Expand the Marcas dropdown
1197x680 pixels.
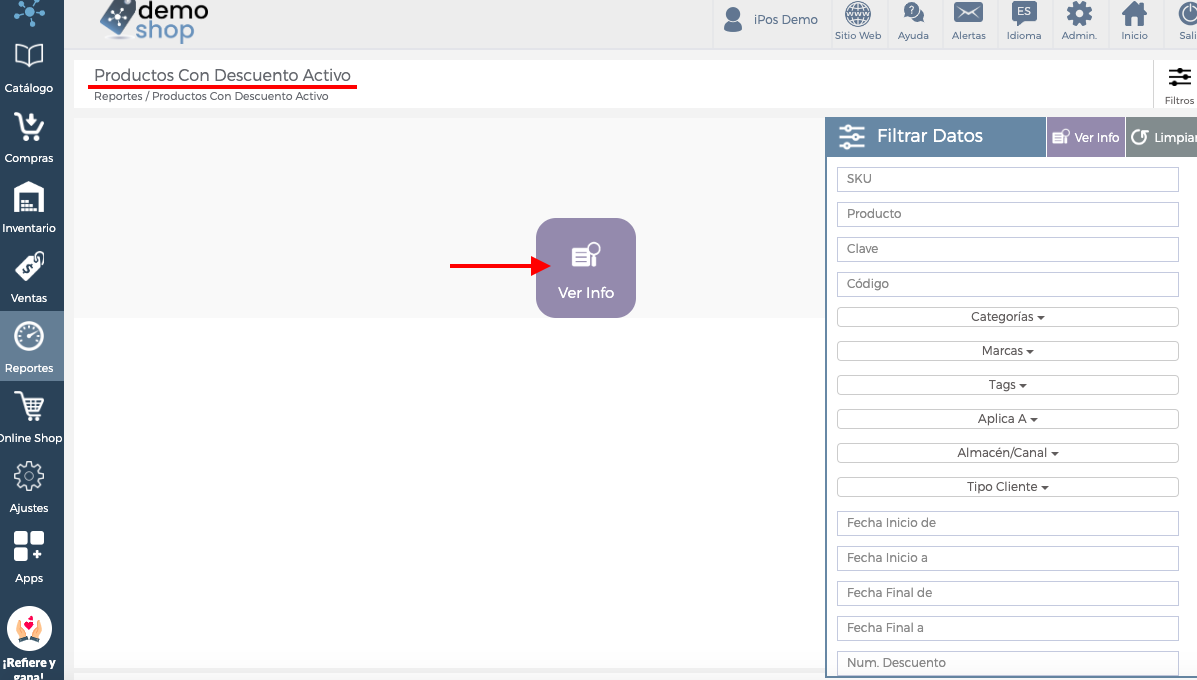(x=1008, y=351)
